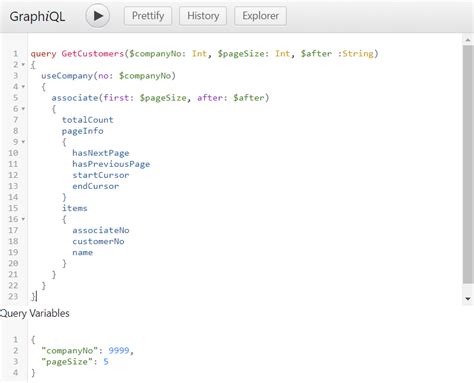
Task: Click the $pageSize variable in query signature
Action: (241, 54)
